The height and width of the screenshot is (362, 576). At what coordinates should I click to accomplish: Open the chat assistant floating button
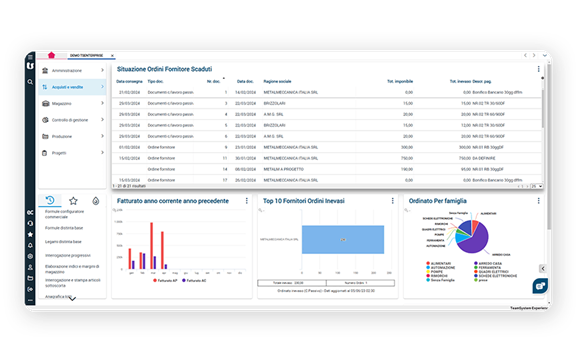[540, 286]
